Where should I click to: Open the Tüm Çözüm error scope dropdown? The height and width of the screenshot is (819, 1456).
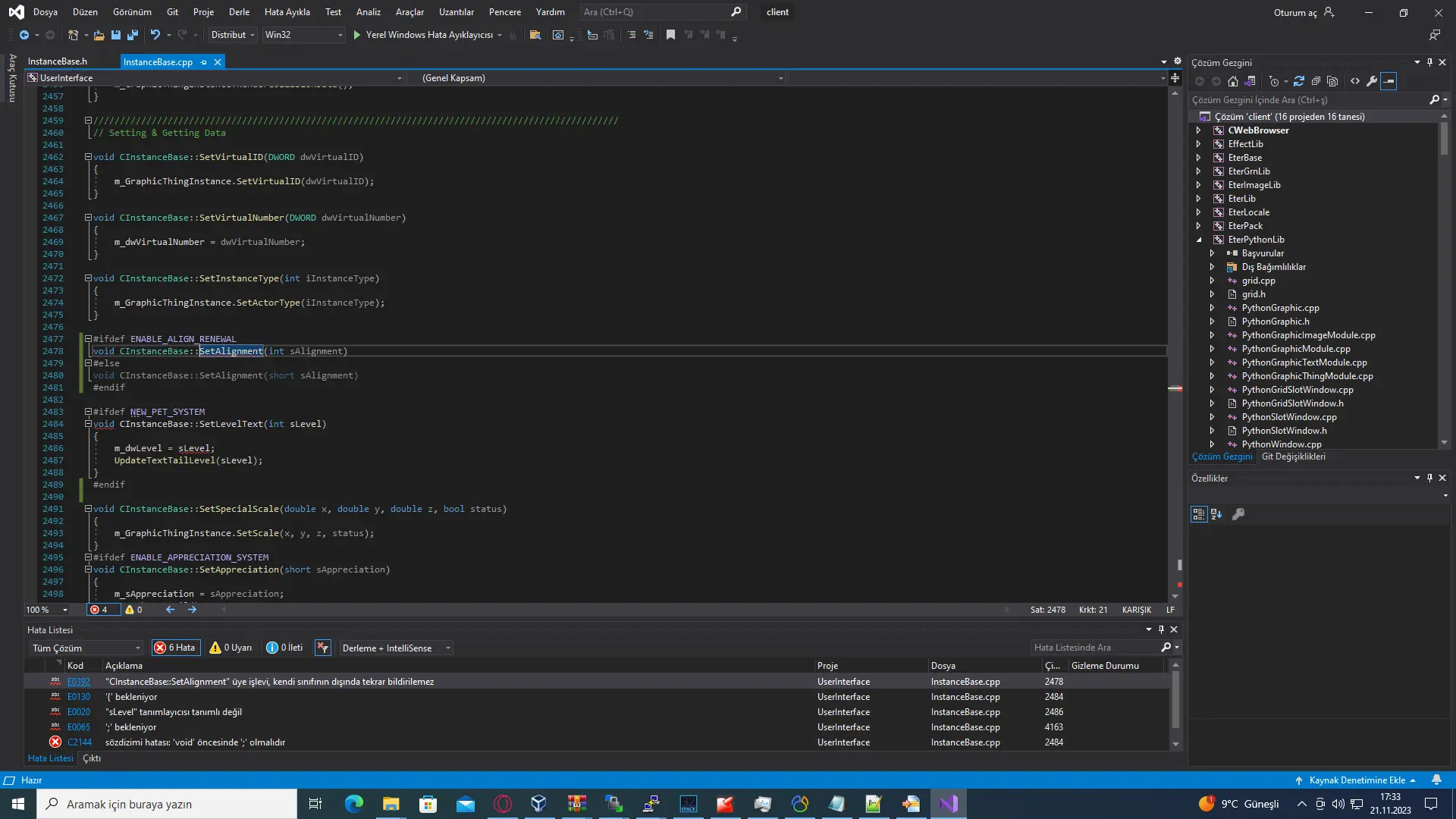[x=86, y=648]
